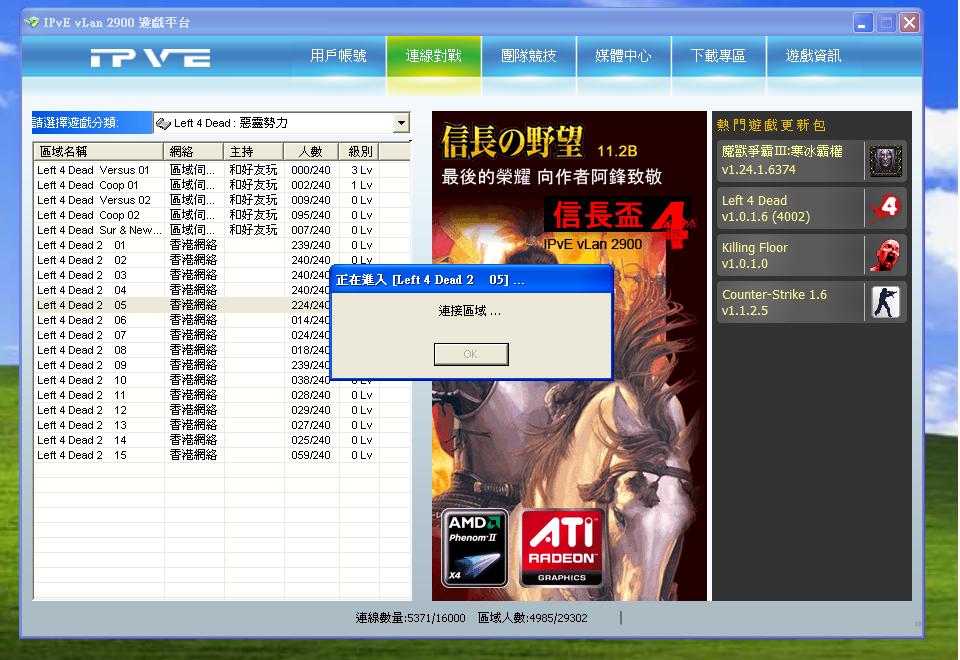Viewport: 960px width, 660px height.
Task: Sort by 區域名稱 column header
Action: pos(99,151)
